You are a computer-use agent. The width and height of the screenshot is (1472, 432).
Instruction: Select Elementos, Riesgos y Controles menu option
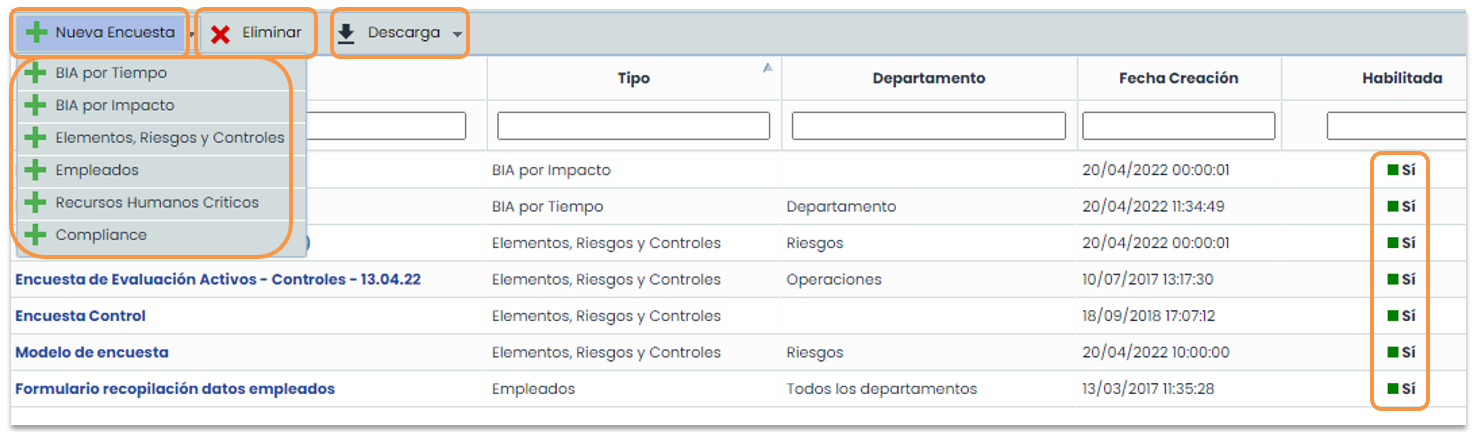pyautogui.click(x=170, y=138)
